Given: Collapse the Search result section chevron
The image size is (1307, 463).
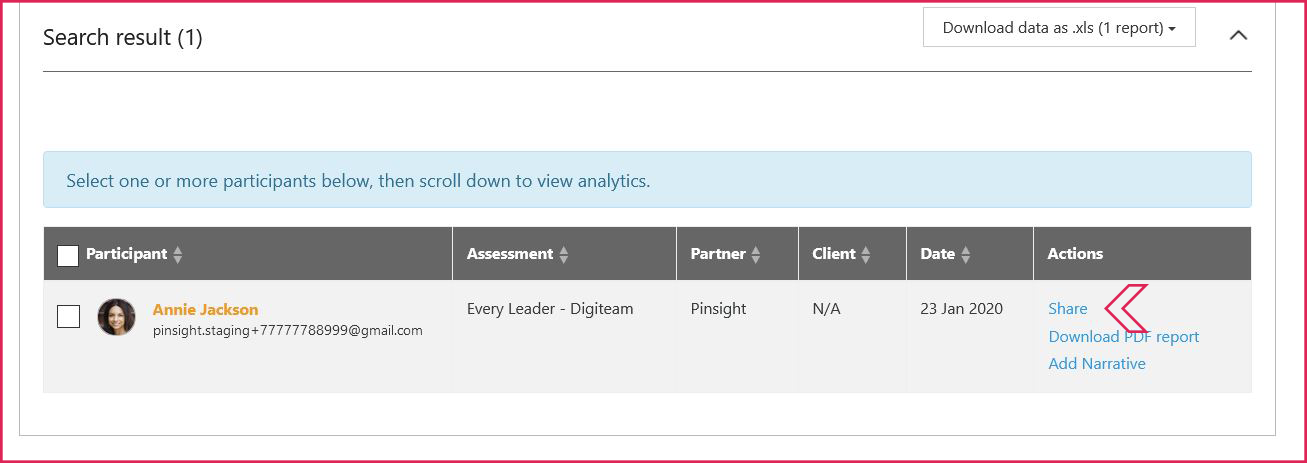Looking at the screenshot, I should tap(1238, 35).
